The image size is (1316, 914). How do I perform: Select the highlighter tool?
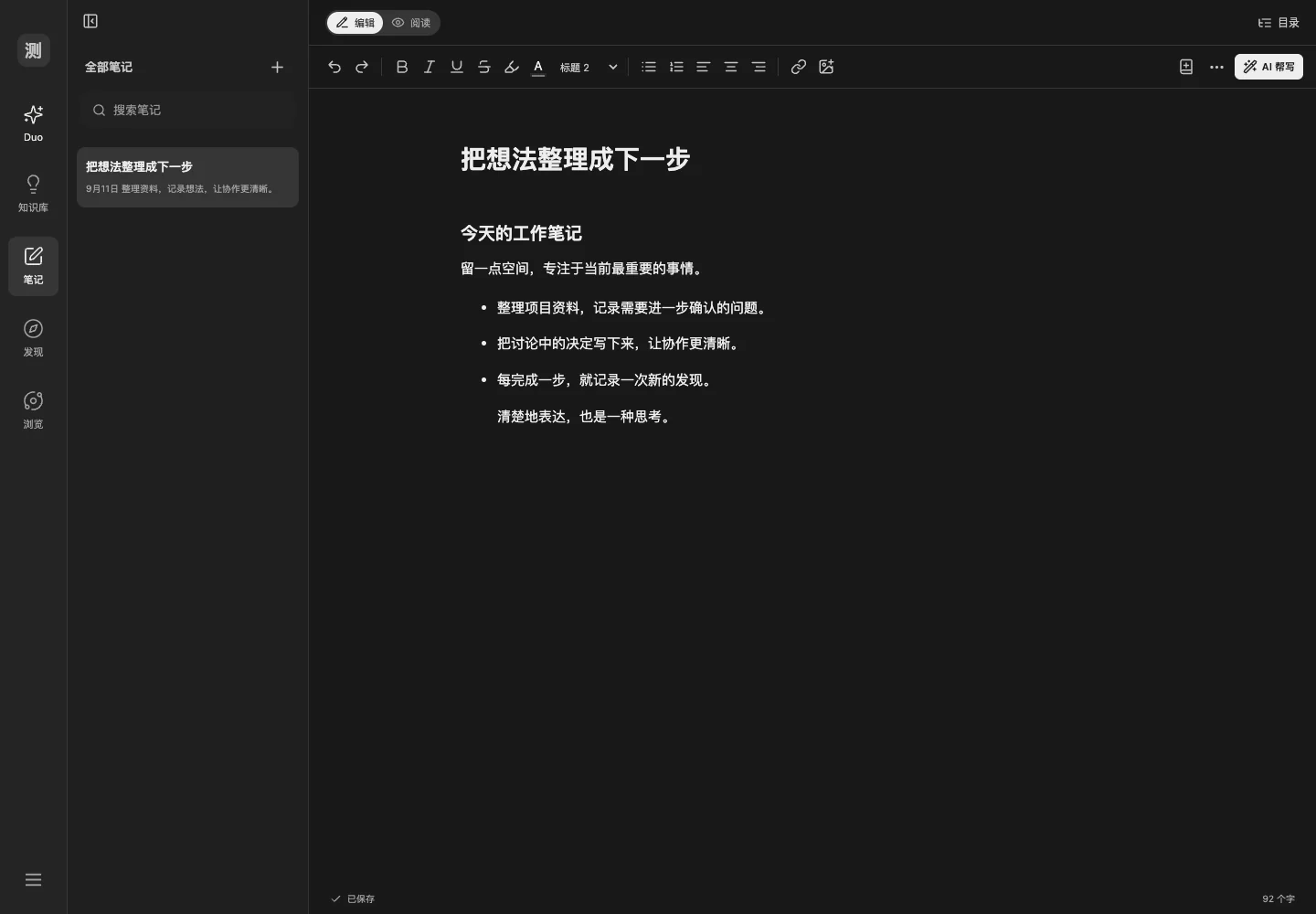coord(512,67)
